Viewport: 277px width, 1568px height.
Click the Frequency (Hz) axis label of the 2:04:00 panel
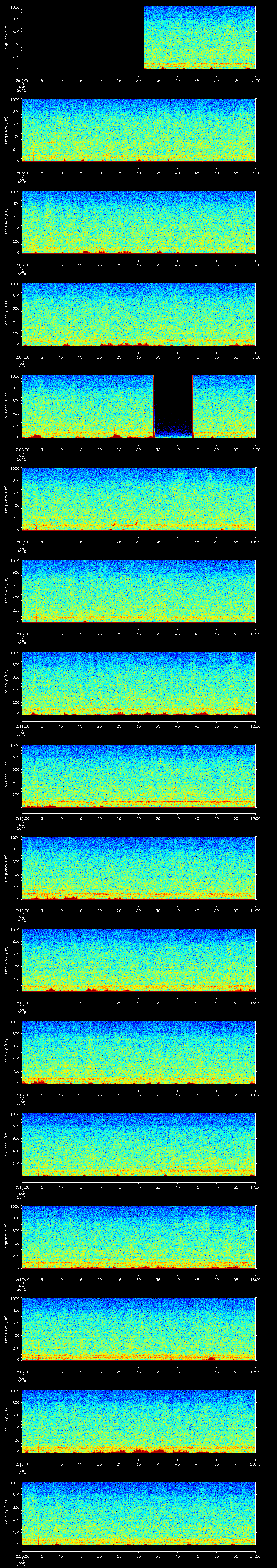[6, 38]
